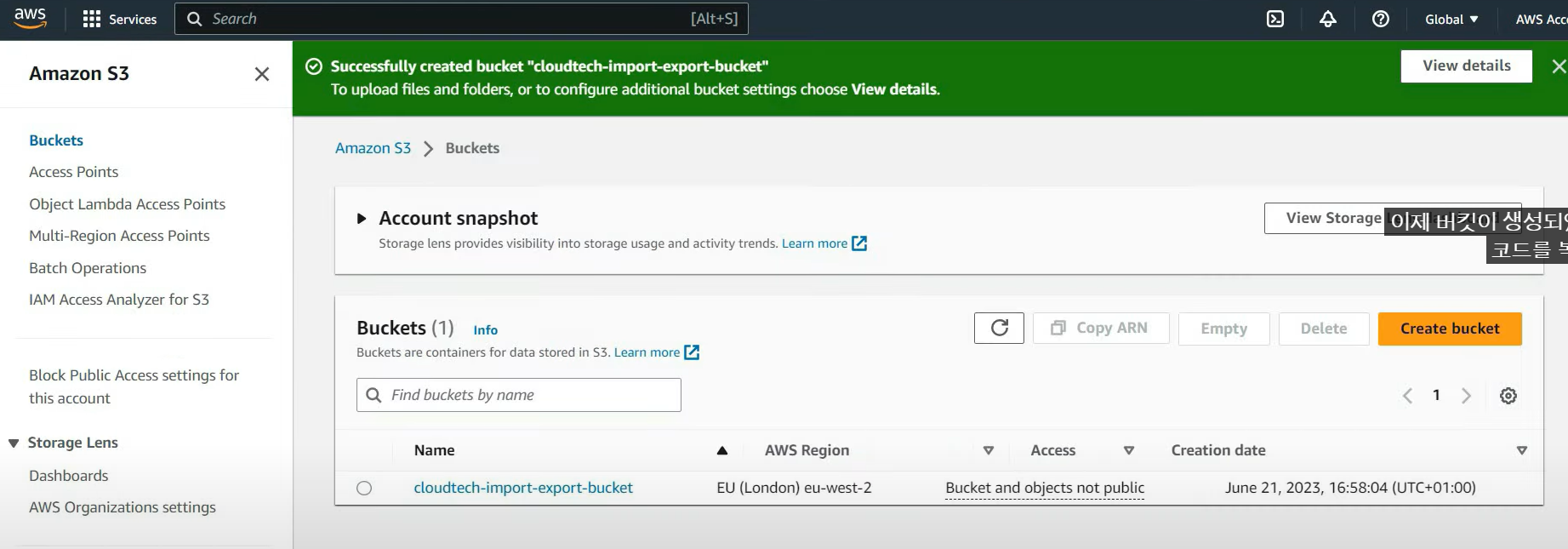
Task: Click the 'June 21, 2023, 16:58:04' creation date
Action: point(1350,488)
